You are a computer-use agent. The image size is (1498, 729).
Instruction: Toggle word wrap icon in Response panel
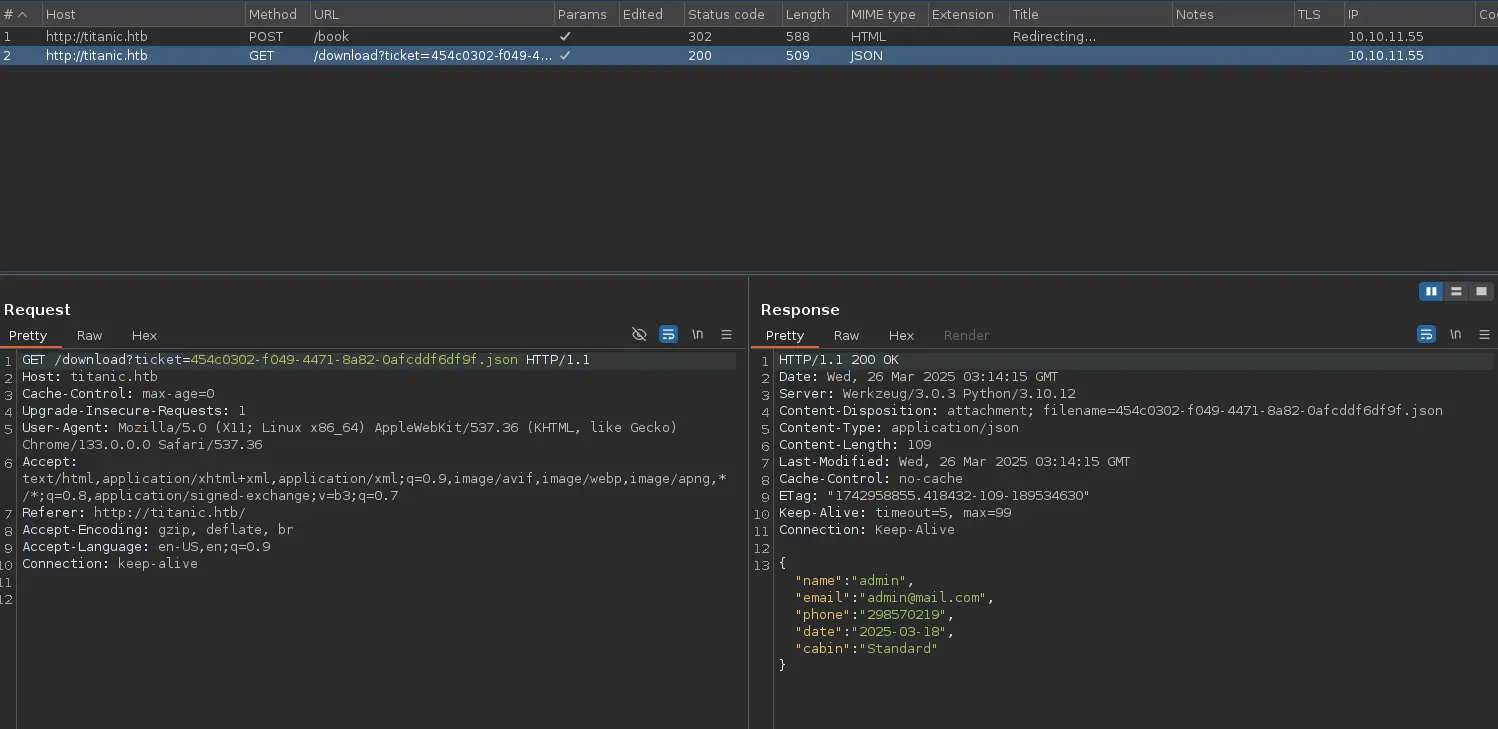(x=1427, y=335)
